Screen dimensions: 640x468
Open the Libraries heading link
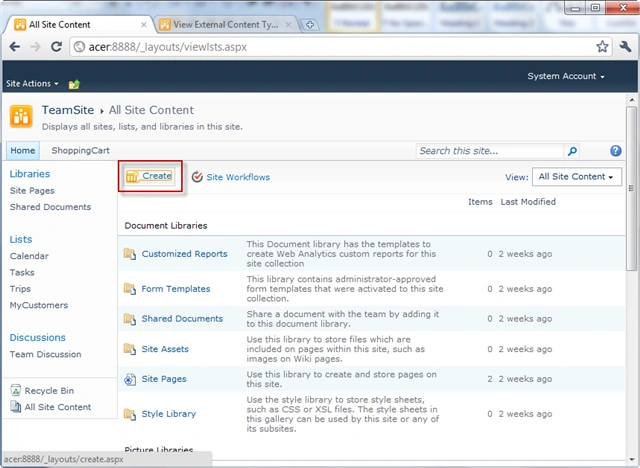[x=30, y=174]
